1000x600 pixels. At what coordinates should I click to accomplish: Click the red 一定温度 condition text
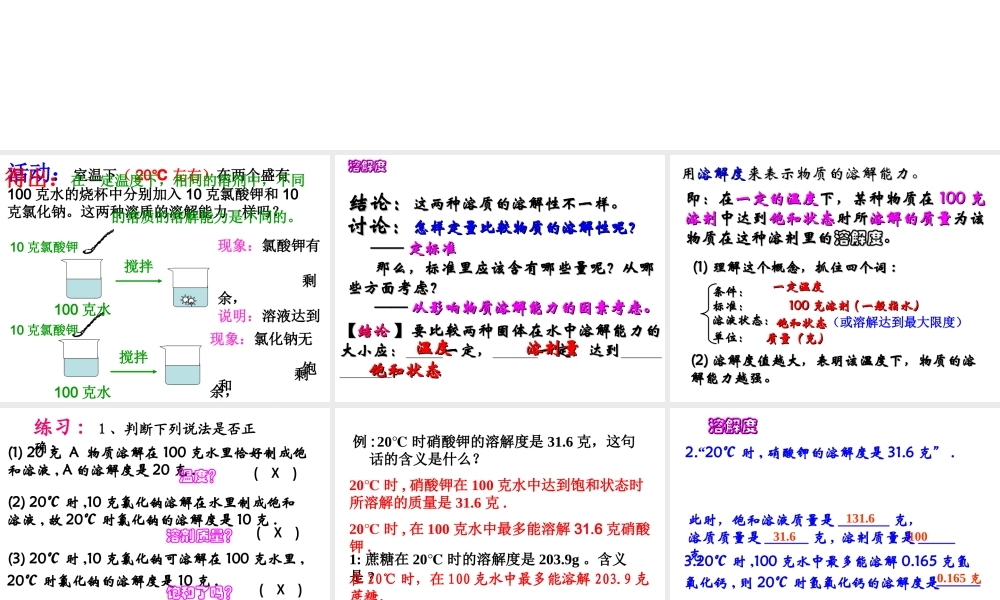[x=798, y=287]
